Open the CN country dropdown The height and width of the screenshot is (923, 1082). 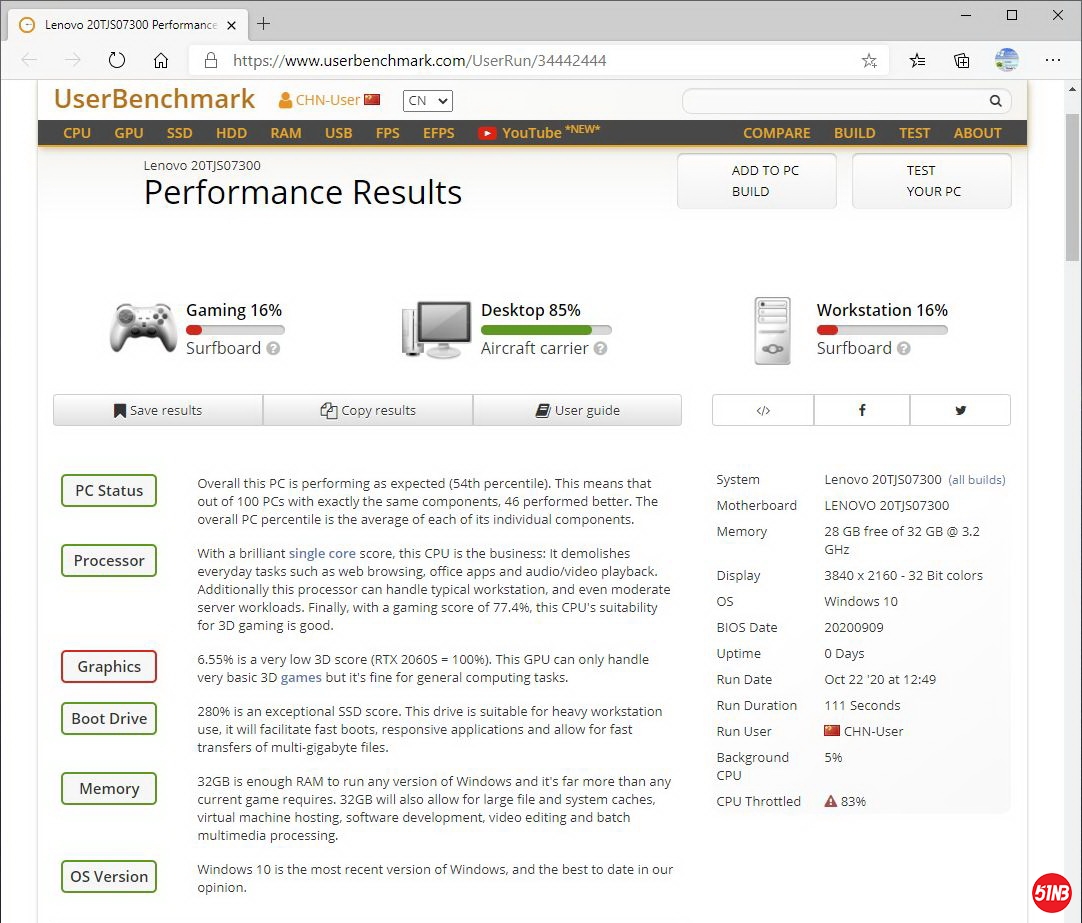click(x=428, y=101)
